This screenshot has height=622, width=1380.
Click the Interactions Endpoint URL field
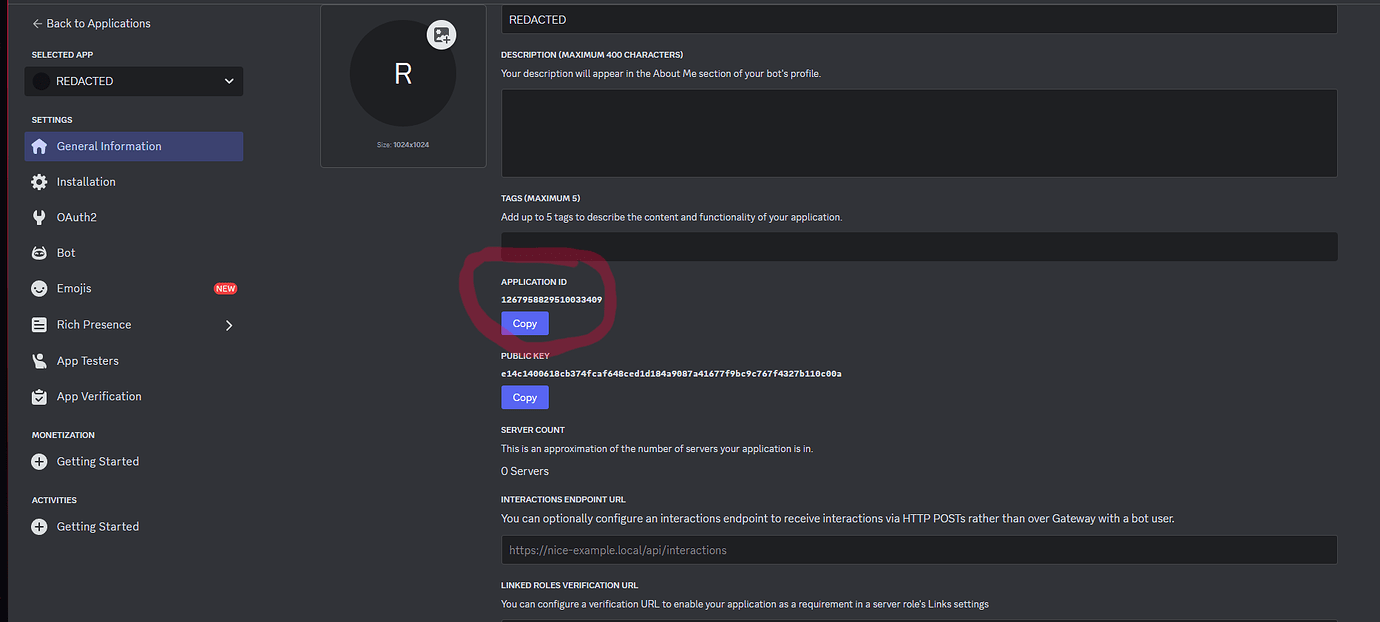(x=918, y=549)
